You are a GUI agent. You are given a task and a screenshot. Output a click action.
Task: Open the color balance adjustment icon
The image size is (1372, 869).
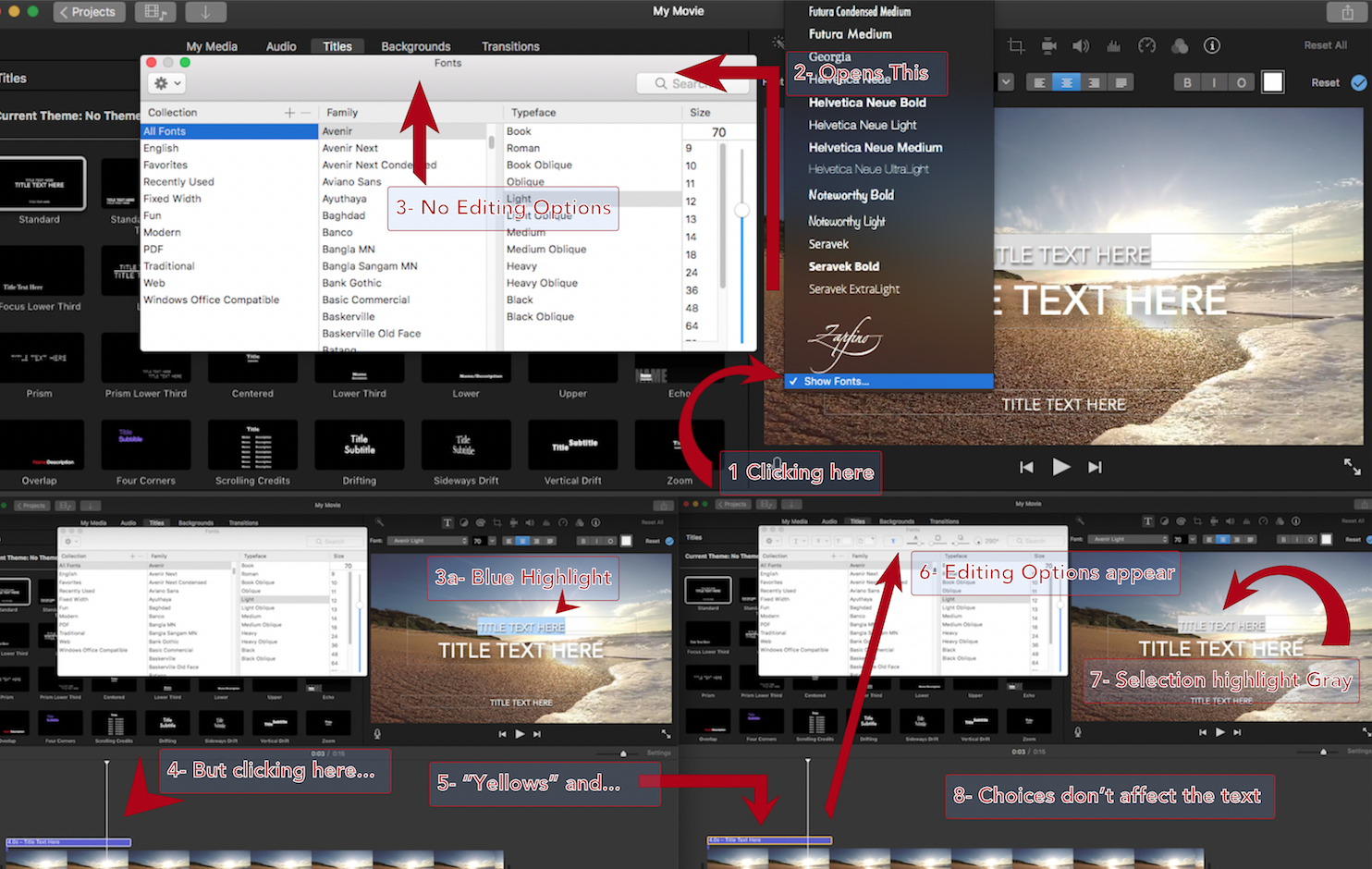click(1179, 45)
